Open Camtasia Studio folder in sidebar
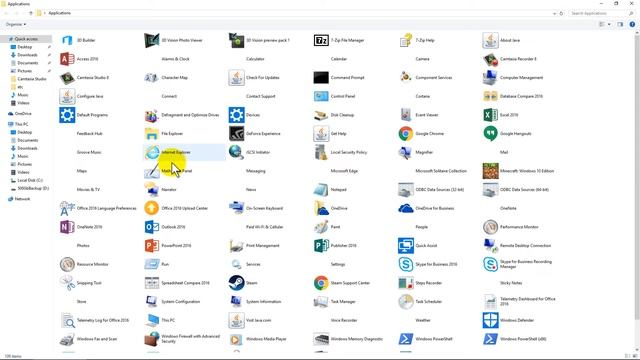 click(x=32, y=79)
